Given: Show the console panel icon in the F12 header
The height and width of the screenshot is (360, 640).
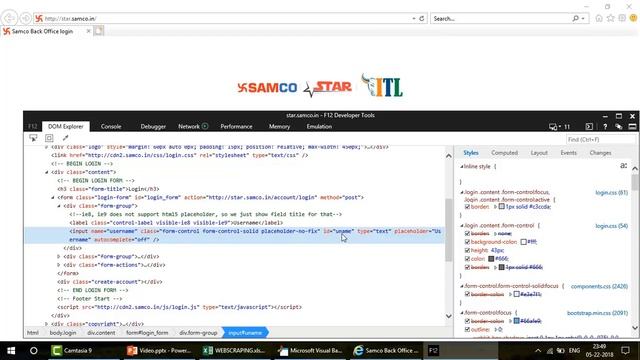Looking at the screenshot, I should (589, 127).
